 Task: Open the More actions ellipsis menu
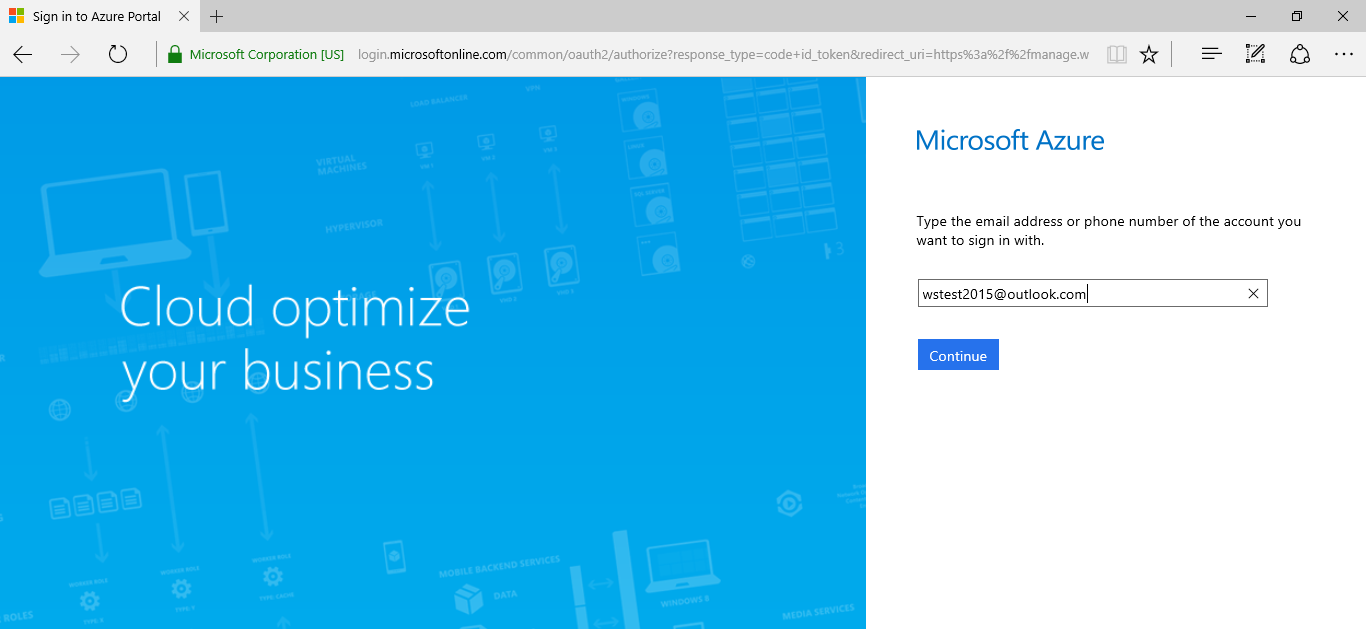coord(1343,54)
